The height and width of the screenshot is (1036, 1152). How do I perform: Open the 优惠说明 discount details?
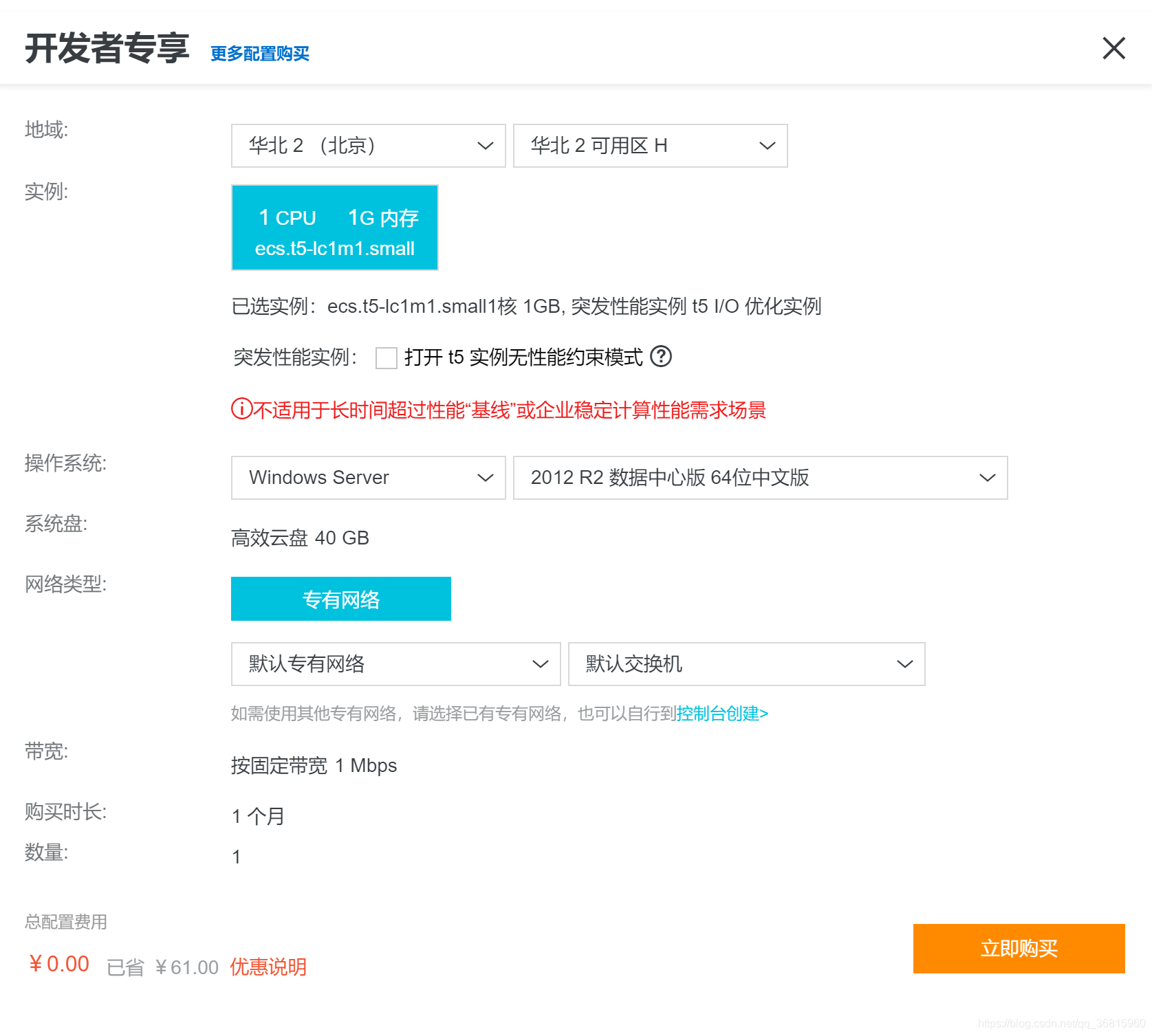pos(268,966)
